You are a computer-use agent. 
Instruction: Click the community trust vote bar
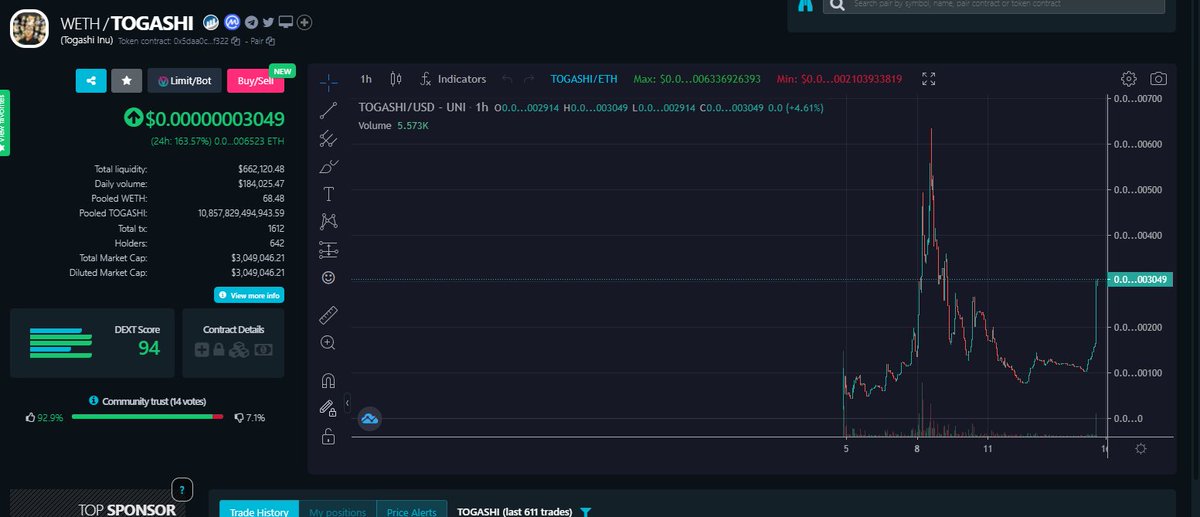pos(148,417)
